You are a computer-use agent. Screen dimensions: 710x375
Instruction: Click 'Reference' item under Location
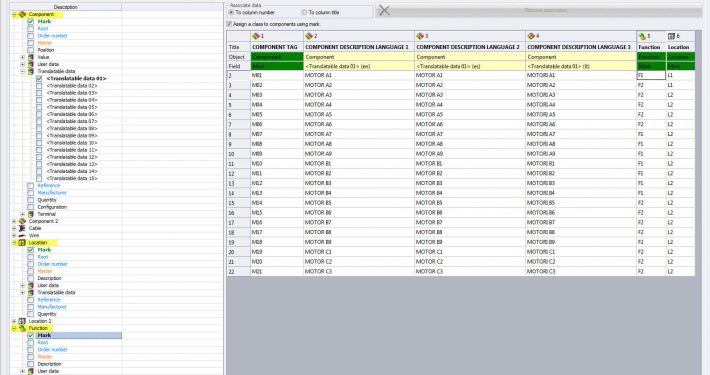pos(48,300)
